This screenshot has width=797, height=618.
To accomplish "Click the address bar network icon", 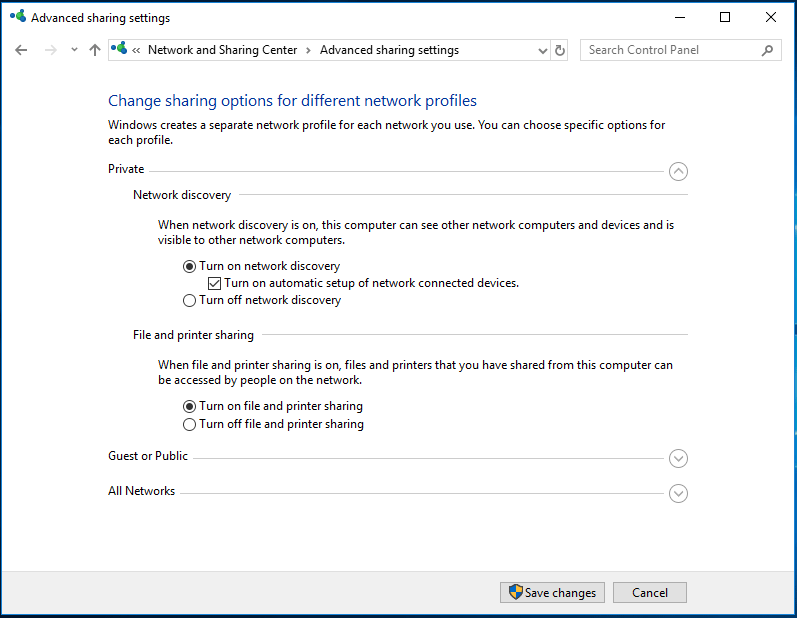I will point(119,49).
